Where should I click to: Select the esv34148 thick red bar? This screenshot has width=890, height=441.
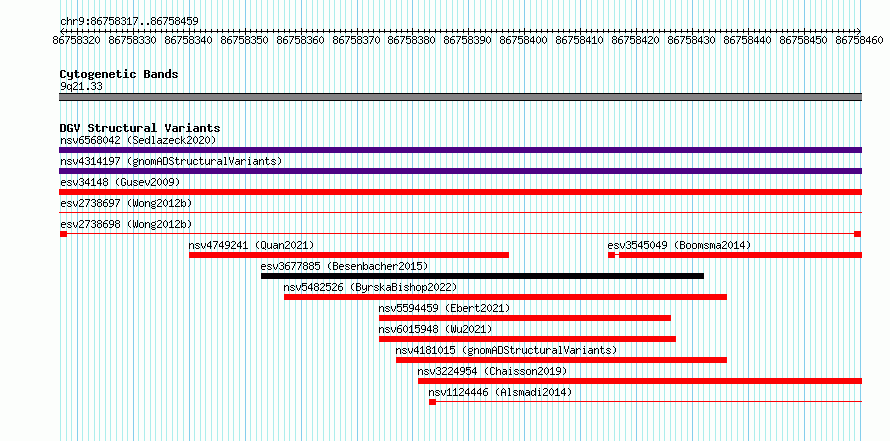tap(460, 192)
